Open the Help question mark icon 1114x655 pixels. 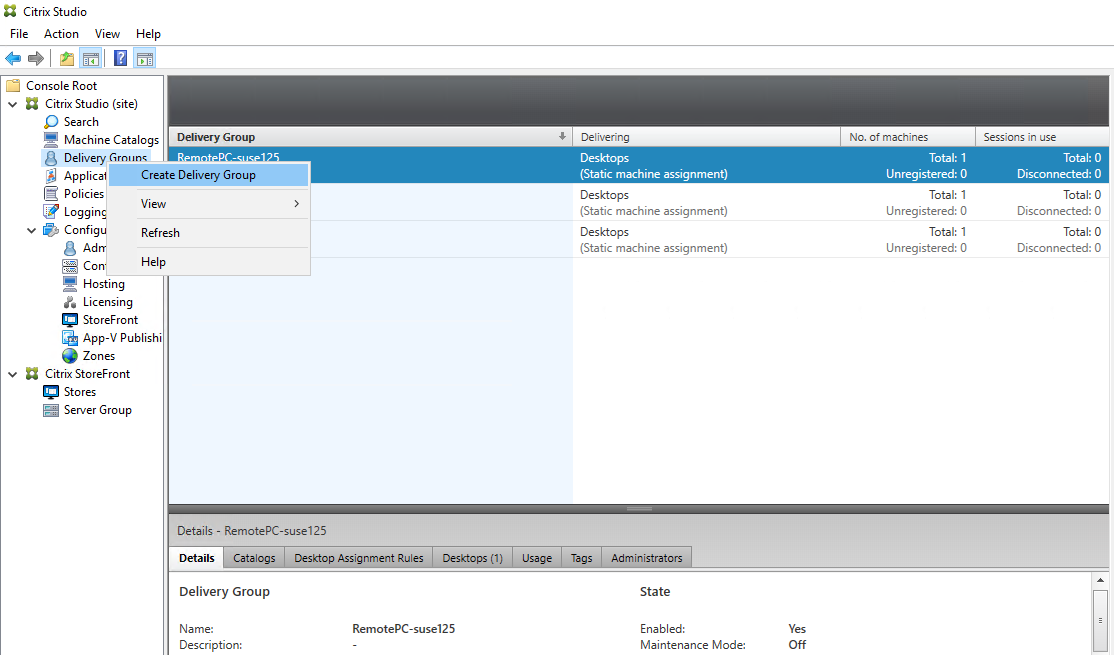point(120,57)
